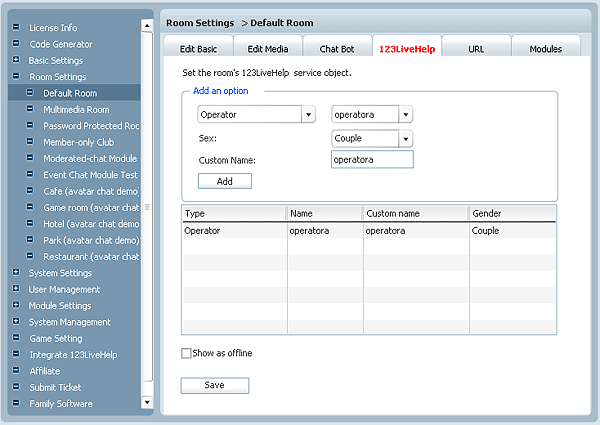
Task: Switch to the Chat Bot tab
Action: point(337,48)
